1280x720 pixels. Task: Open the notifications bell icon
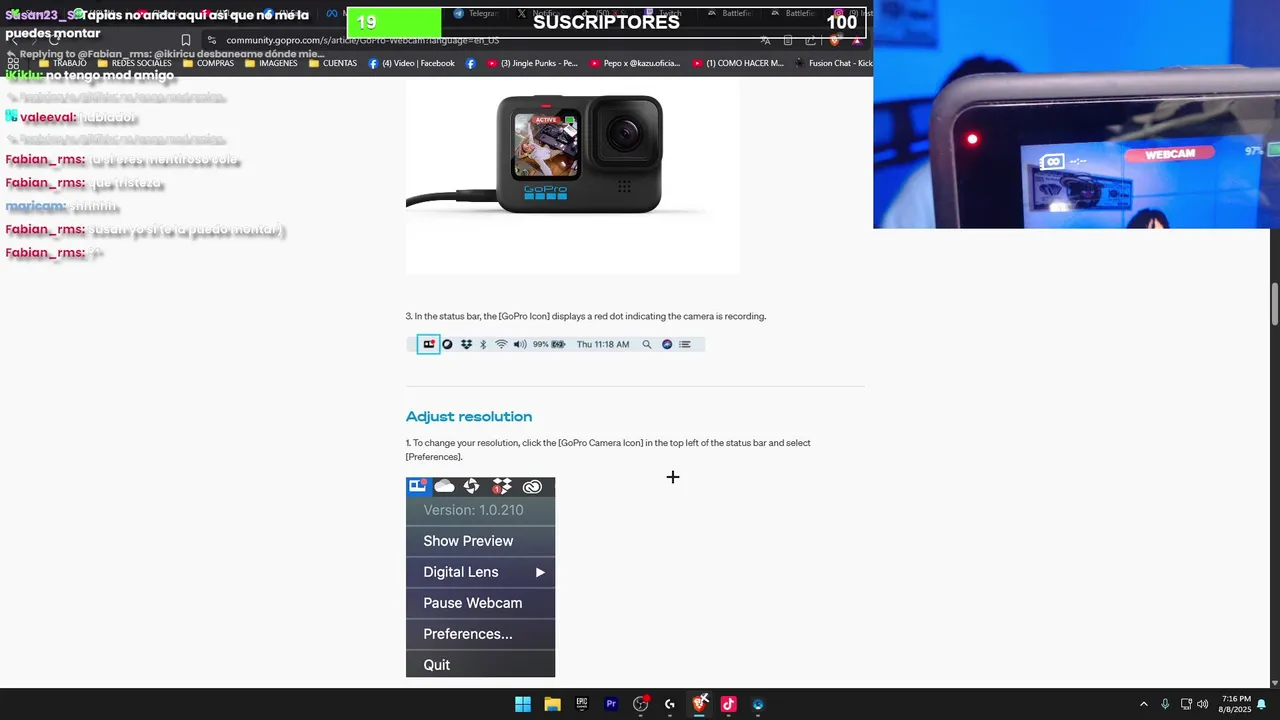click(1262, 704)
